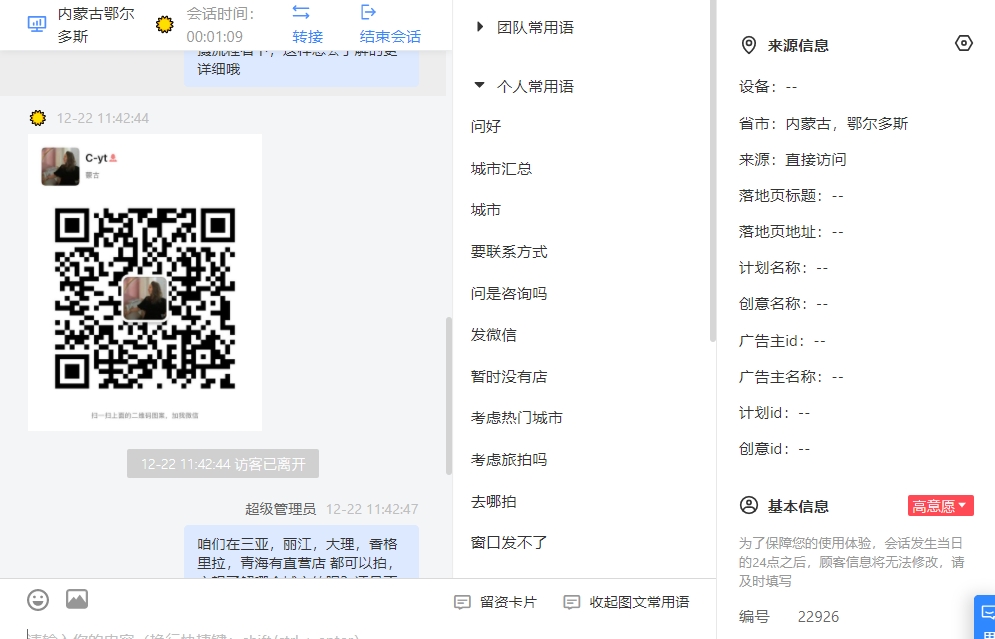995x639 pixels.
Task: Open the 高意愿 intent dropdown
Action: point(940,506)
